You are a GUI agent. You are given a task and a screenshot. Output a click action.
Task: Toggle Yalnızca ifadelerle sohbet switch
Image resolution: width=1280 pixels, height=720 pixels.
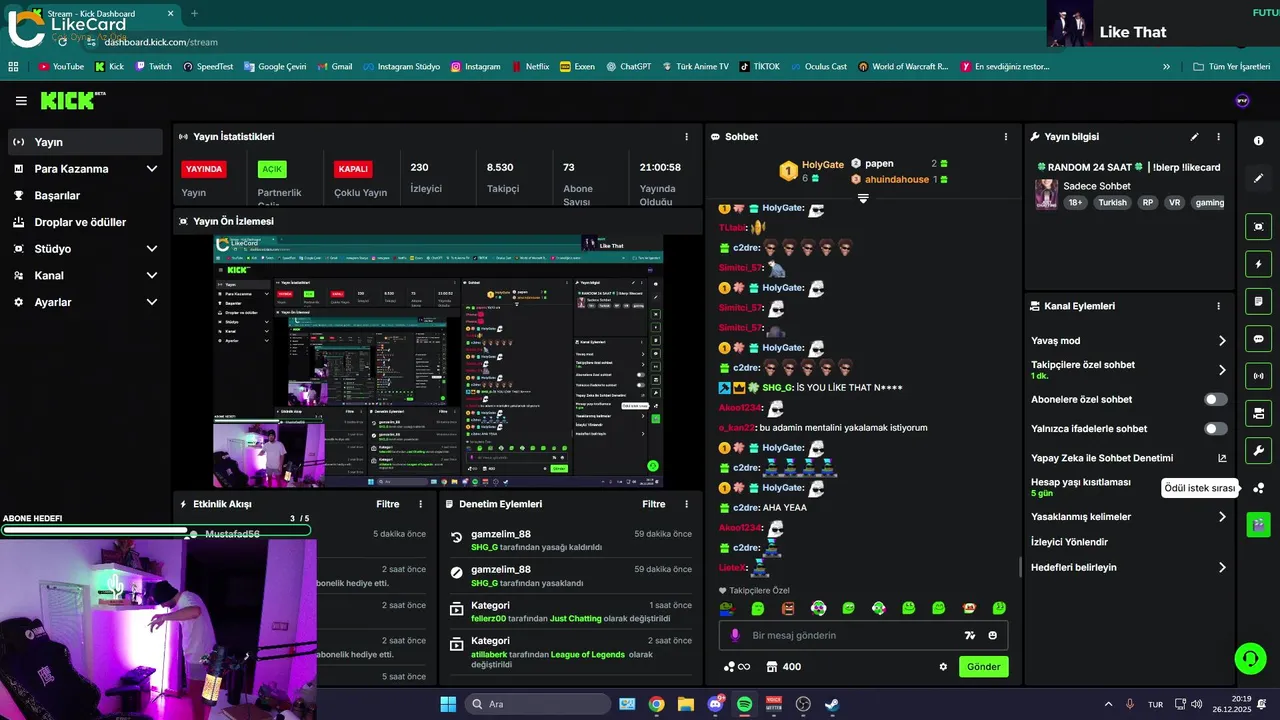pyautogui.click(x=1215, y=429)
